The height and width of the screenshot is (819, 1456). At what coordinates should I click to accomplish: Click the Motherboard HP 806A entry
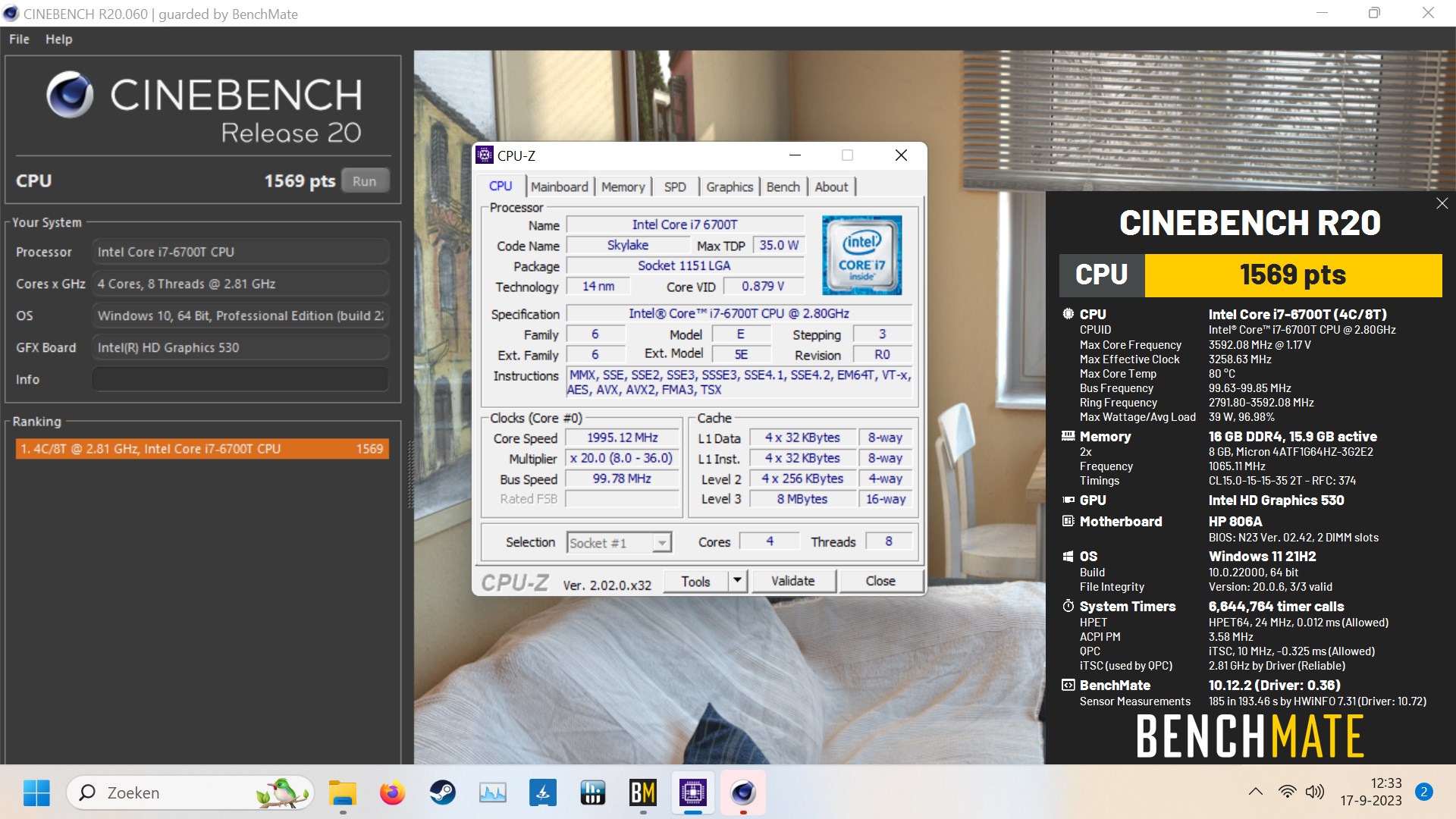(x=1235, y=522)
